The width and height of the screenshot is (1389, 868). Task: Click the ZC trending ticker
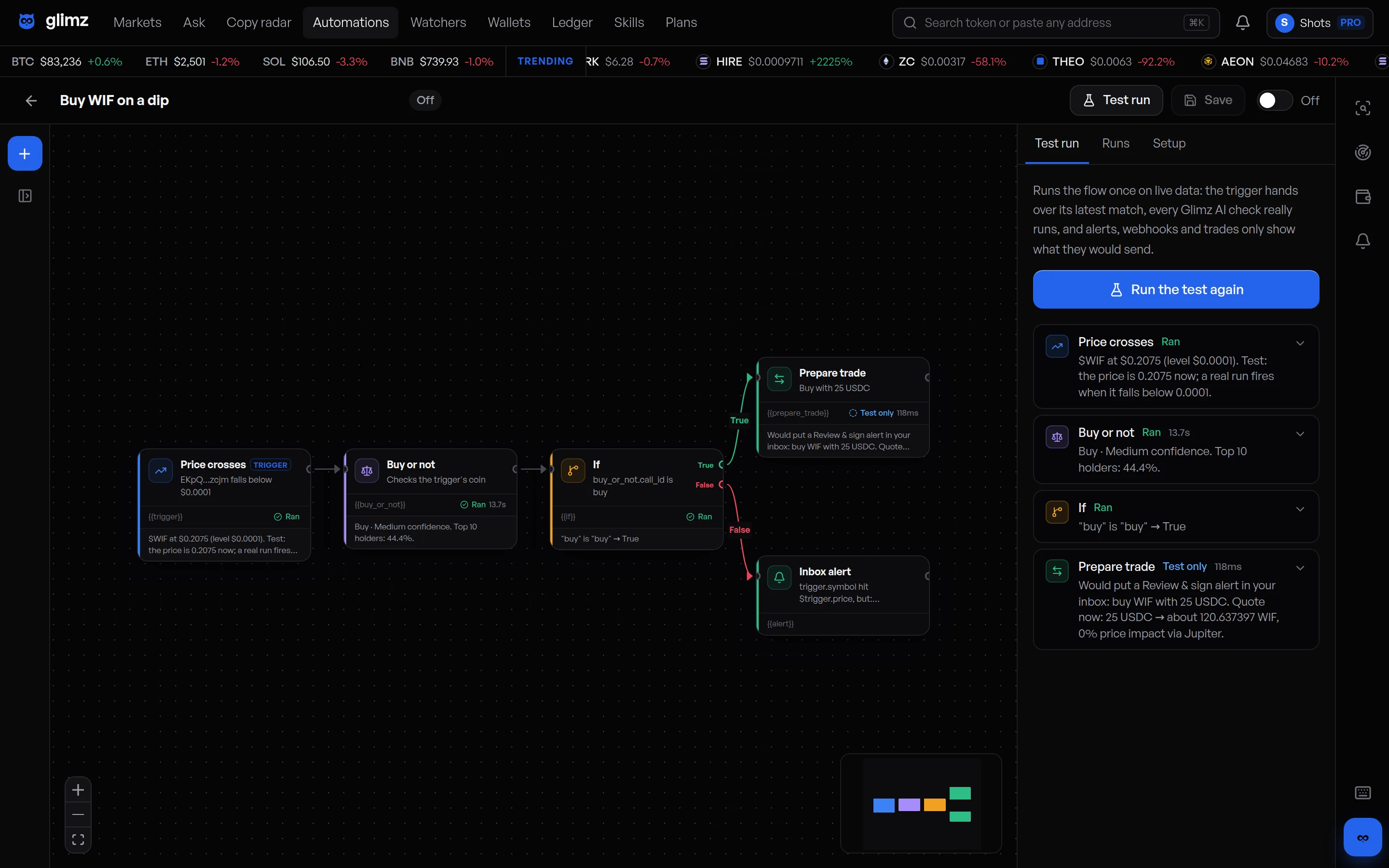click(x=942, y=61)
